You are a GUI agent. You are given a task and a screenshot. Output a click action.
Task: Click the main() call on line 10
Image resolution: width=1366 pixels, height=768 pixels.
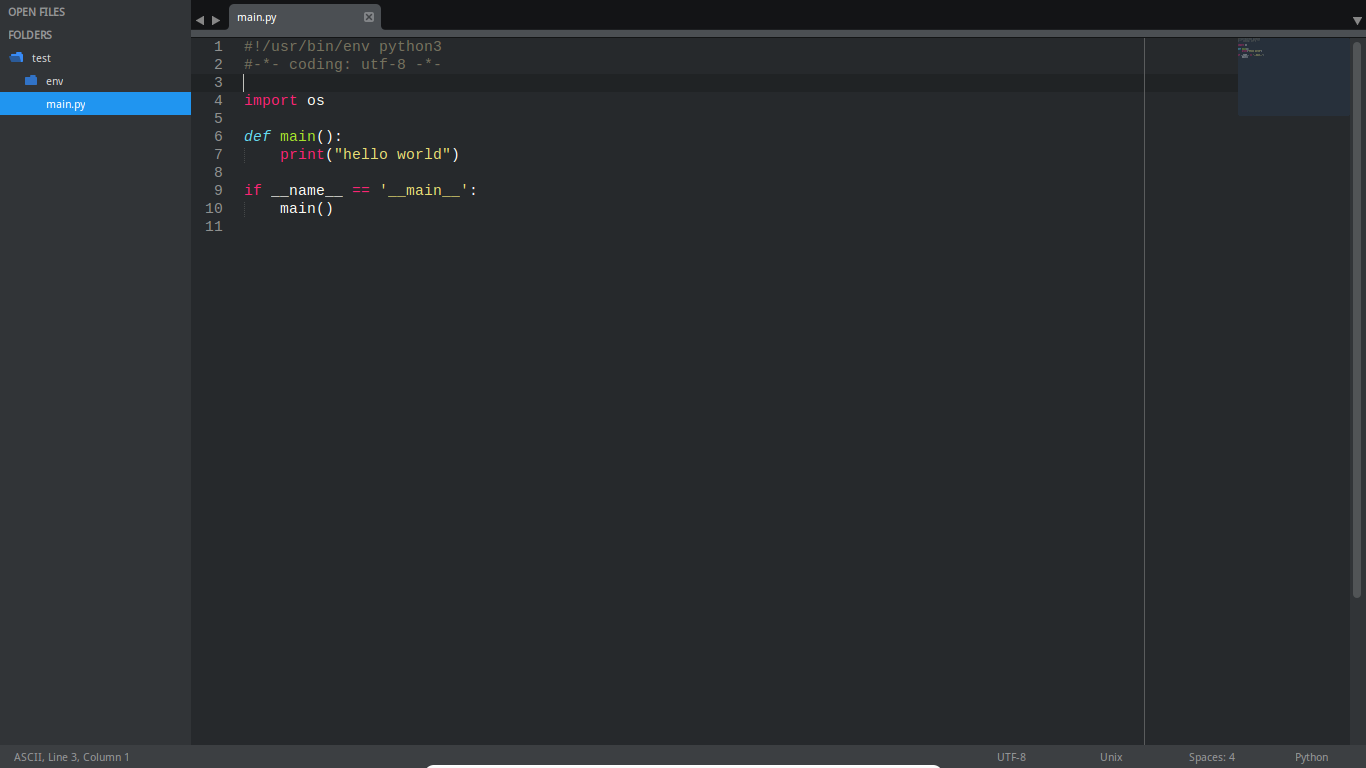coord(307,209)
